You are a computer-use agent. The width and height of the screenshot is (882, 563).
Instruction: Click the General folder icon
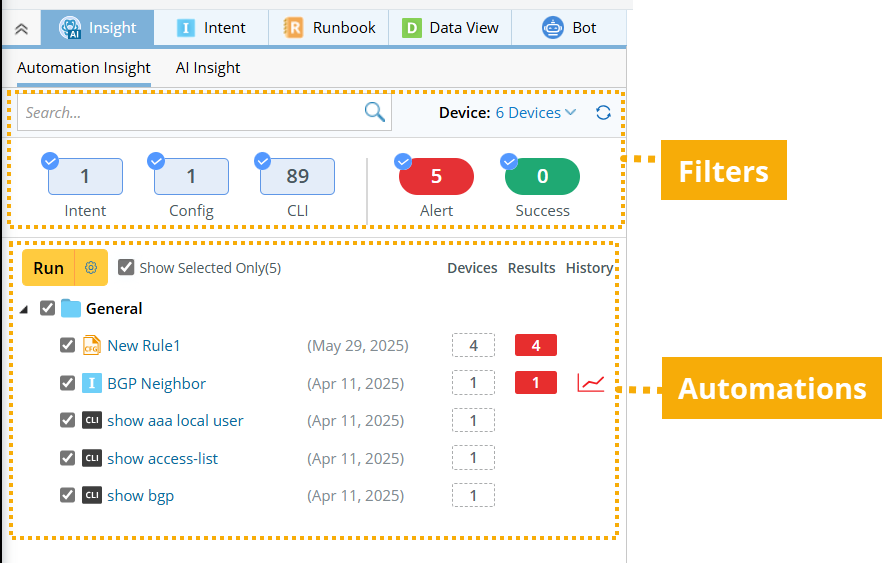[71, 308]
